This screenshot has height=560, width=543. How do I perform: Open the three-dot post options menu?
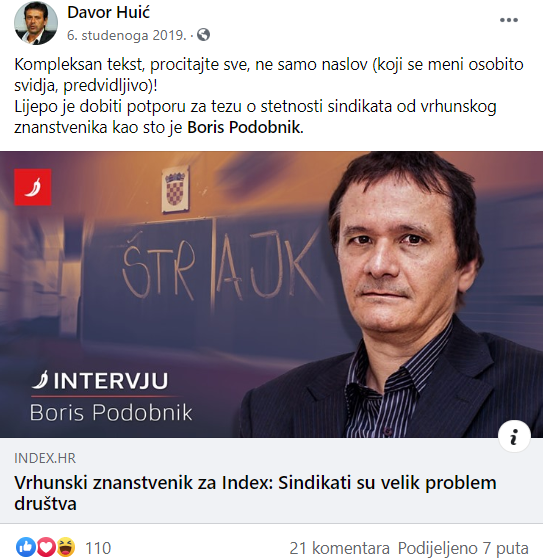pyautogui.click(x=509, y=20)
